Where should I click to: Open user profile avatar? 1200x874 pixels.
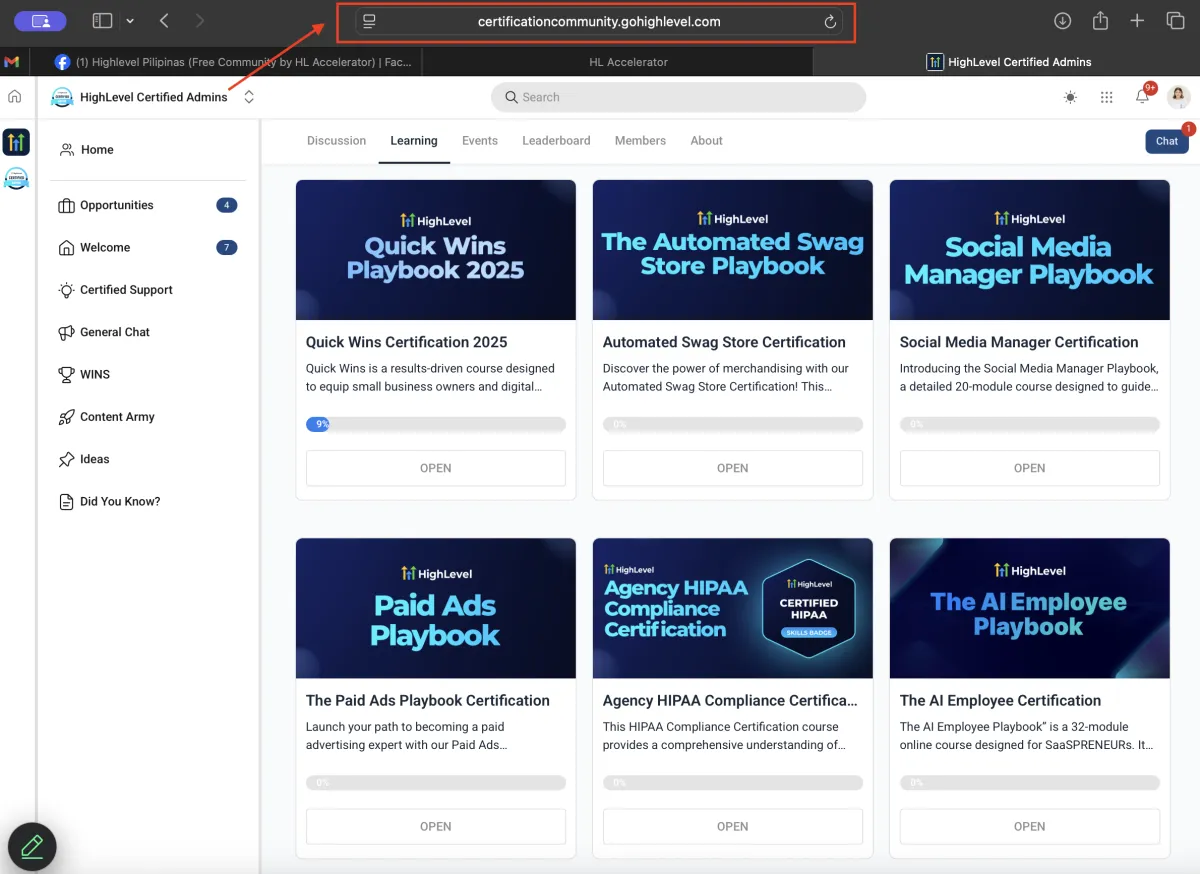coord(1179,97)
